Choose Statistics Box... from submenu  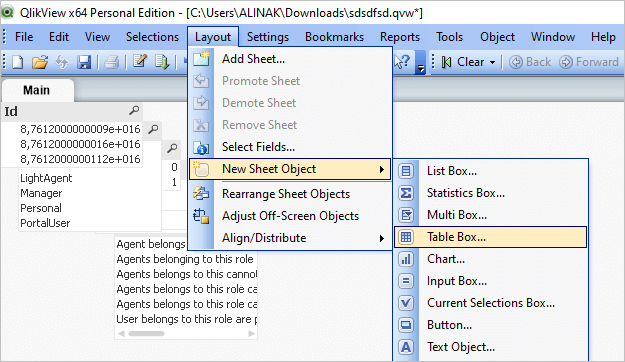490,193
